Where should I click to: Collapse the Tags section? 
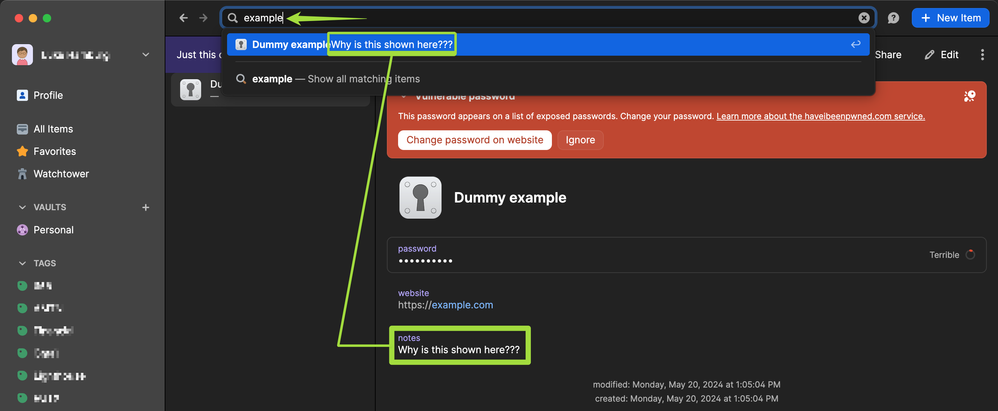point(23,263)
